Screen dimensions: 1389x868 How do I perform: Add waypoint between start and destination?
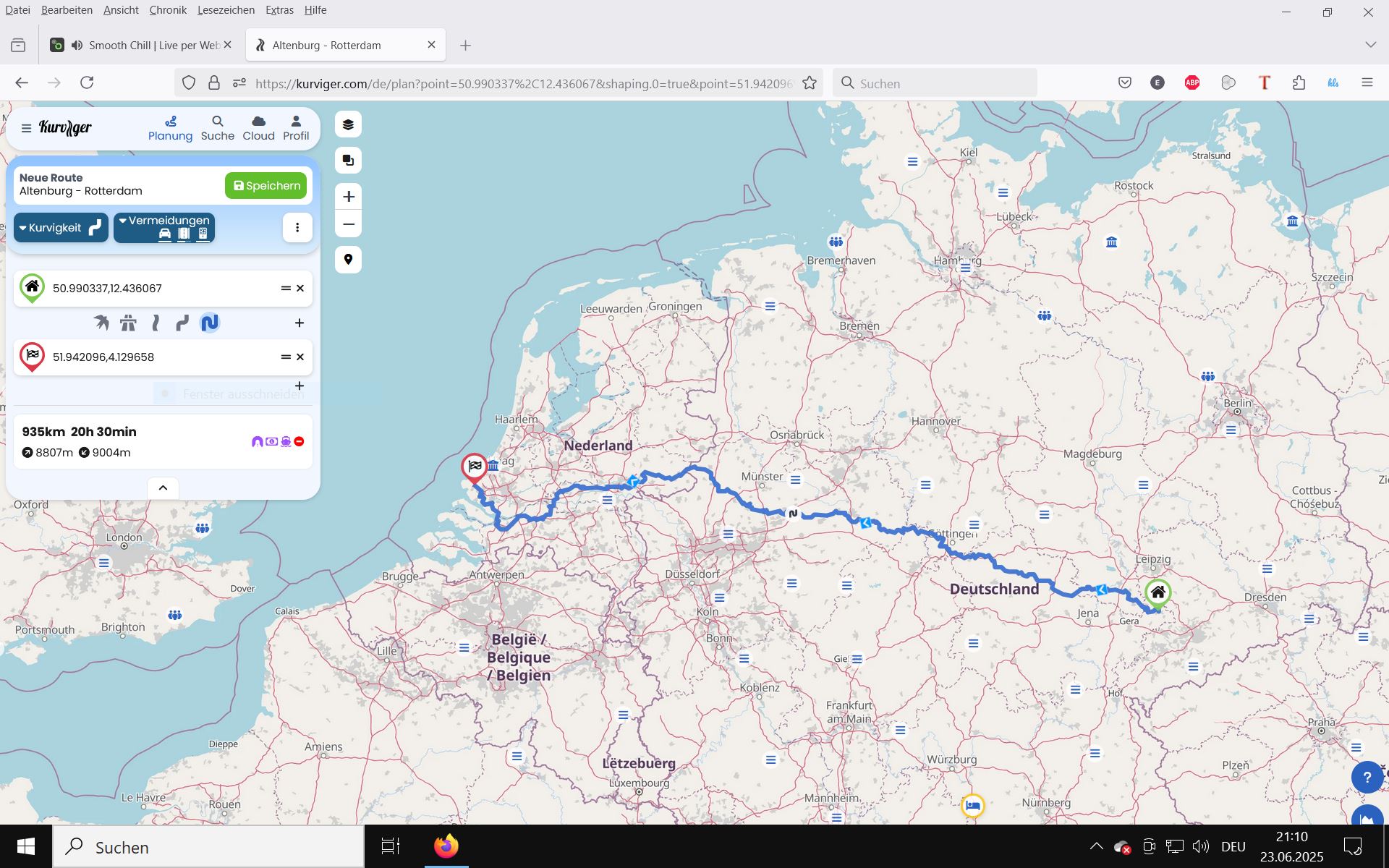click(300, 323)
